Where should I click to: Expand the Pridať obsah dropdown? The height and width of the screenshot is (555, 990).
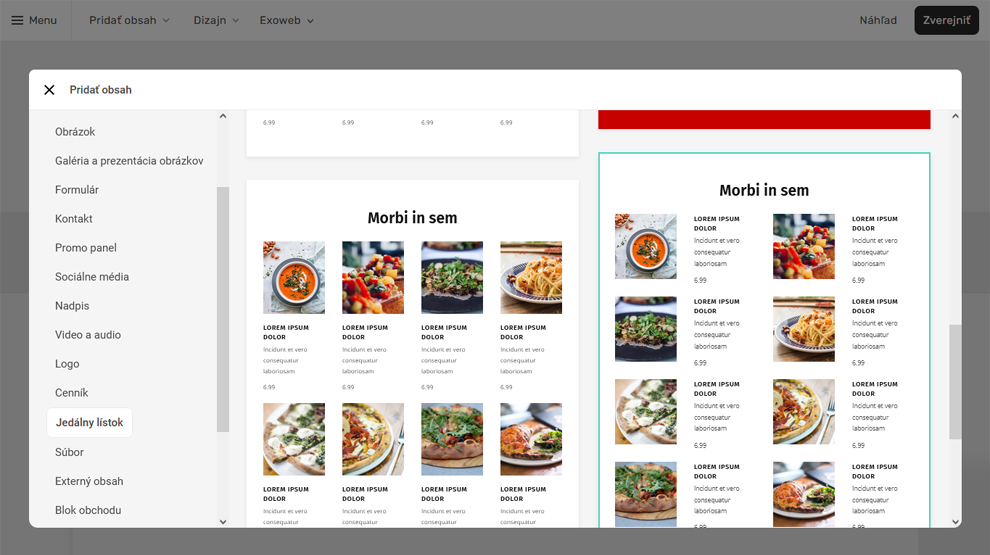click(129, 20)
